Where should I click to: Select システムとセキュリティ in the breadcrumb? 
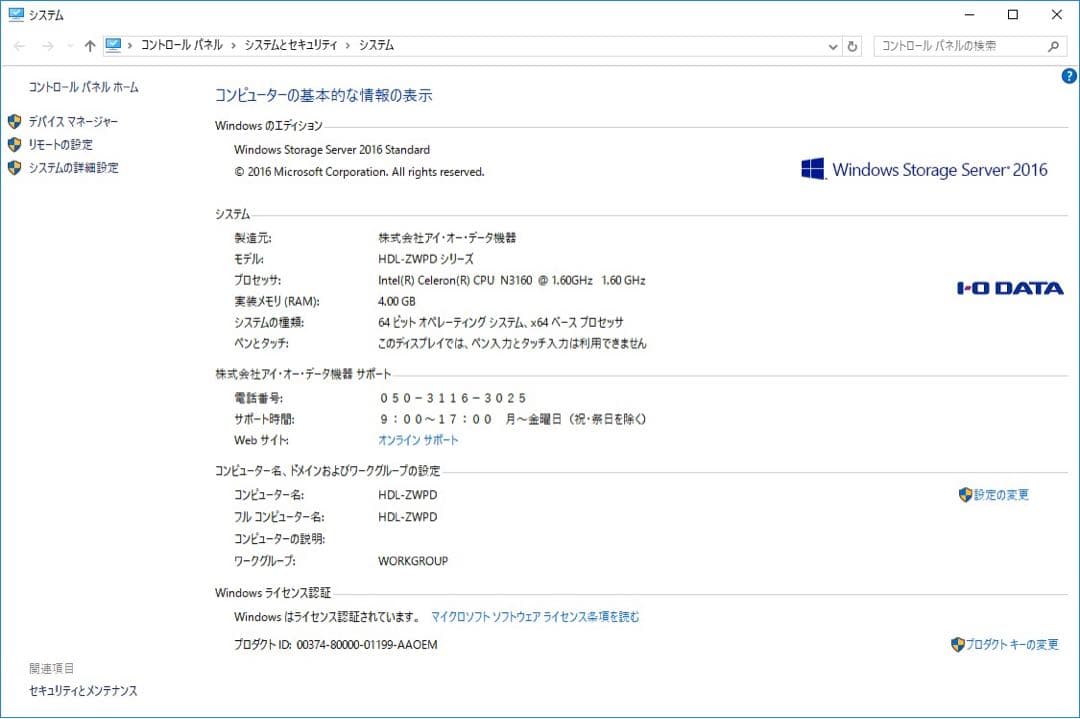click(x=291, y=45)
